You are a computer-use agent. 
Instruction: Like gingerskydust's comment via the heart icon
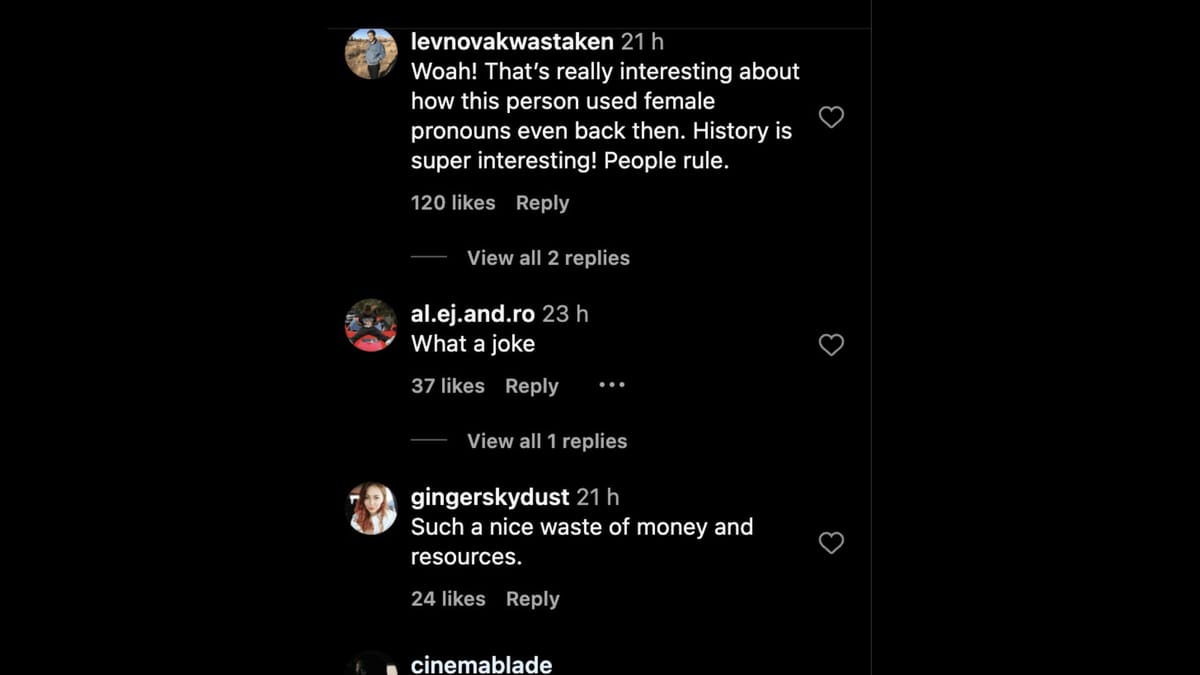831,543
